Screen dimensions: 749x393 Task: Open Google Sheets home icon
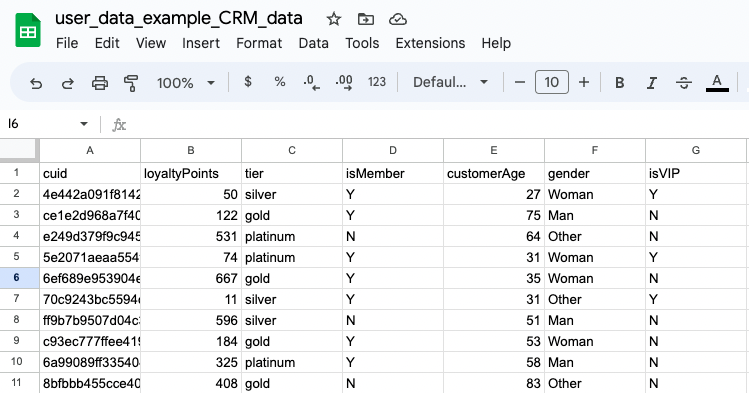tap(28, 31)
